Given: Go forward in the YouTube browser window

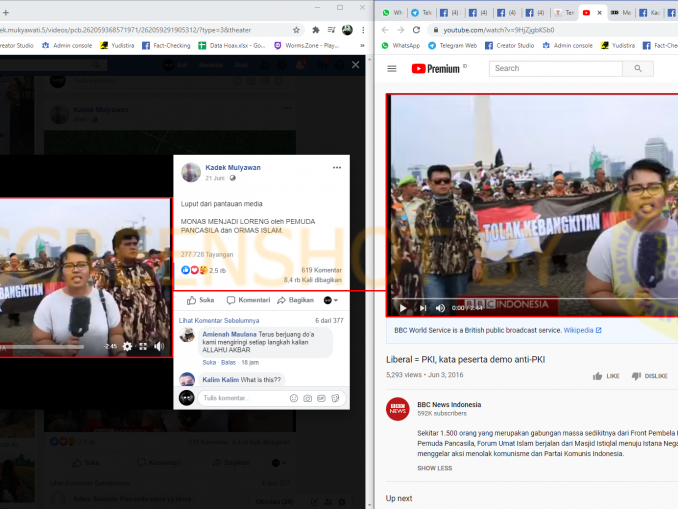Looking at the screenshot, I should [400, 30].
